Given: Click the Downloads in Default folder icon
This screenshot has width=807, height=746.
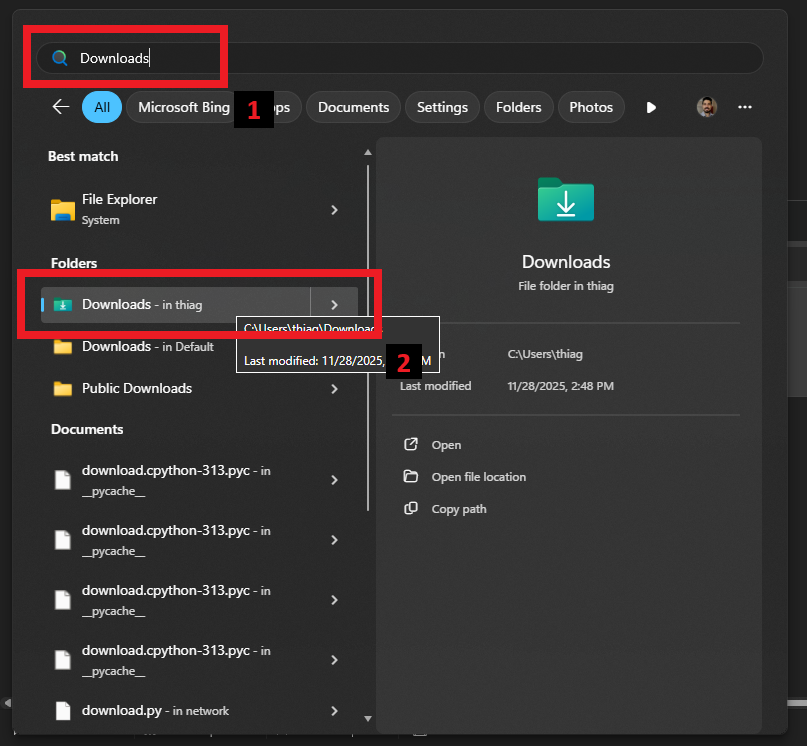Looking at the screenshot, I should pos(63,346).
